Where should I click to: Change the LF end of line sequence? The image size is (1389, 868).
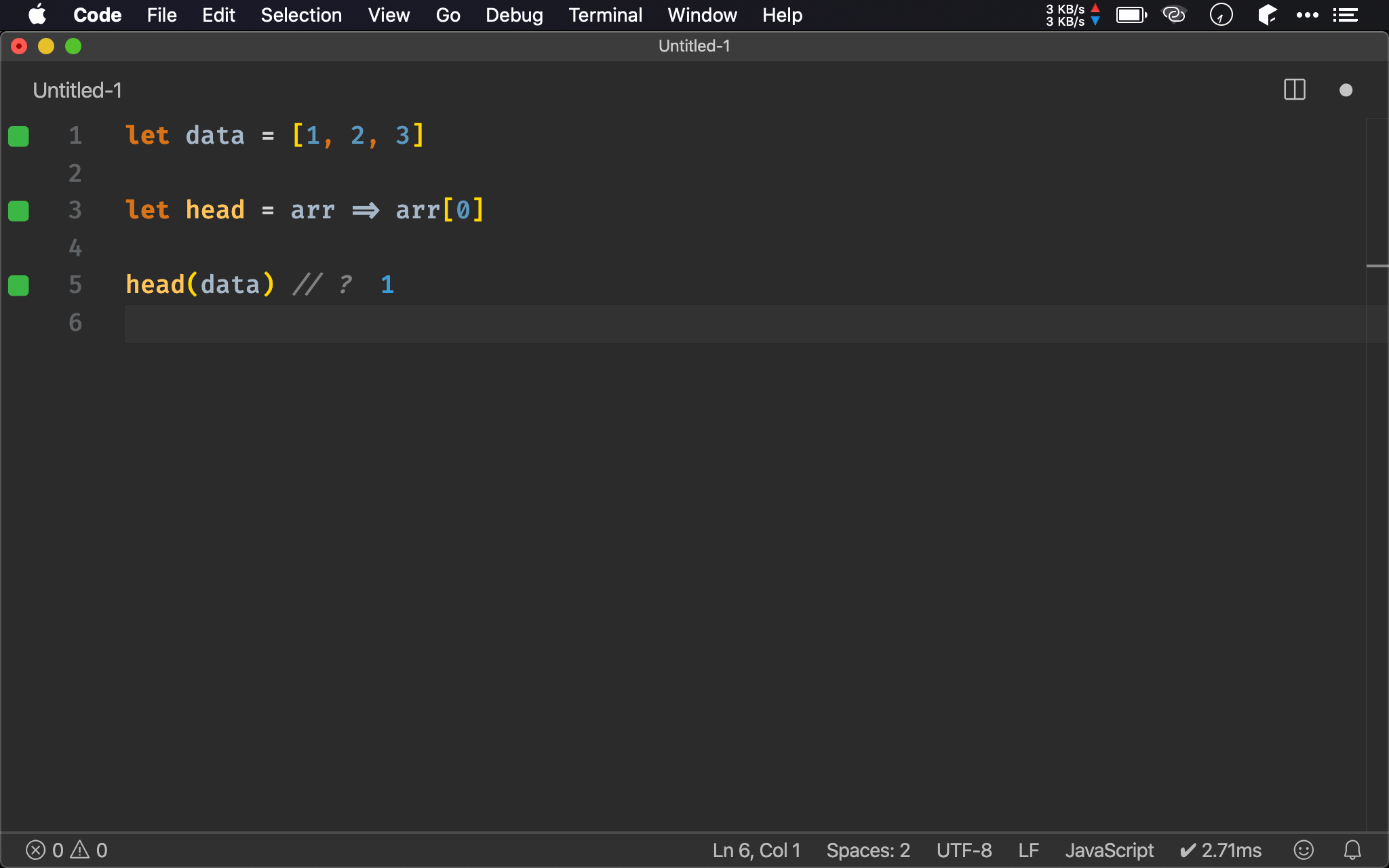click(x=1028, y=850)
